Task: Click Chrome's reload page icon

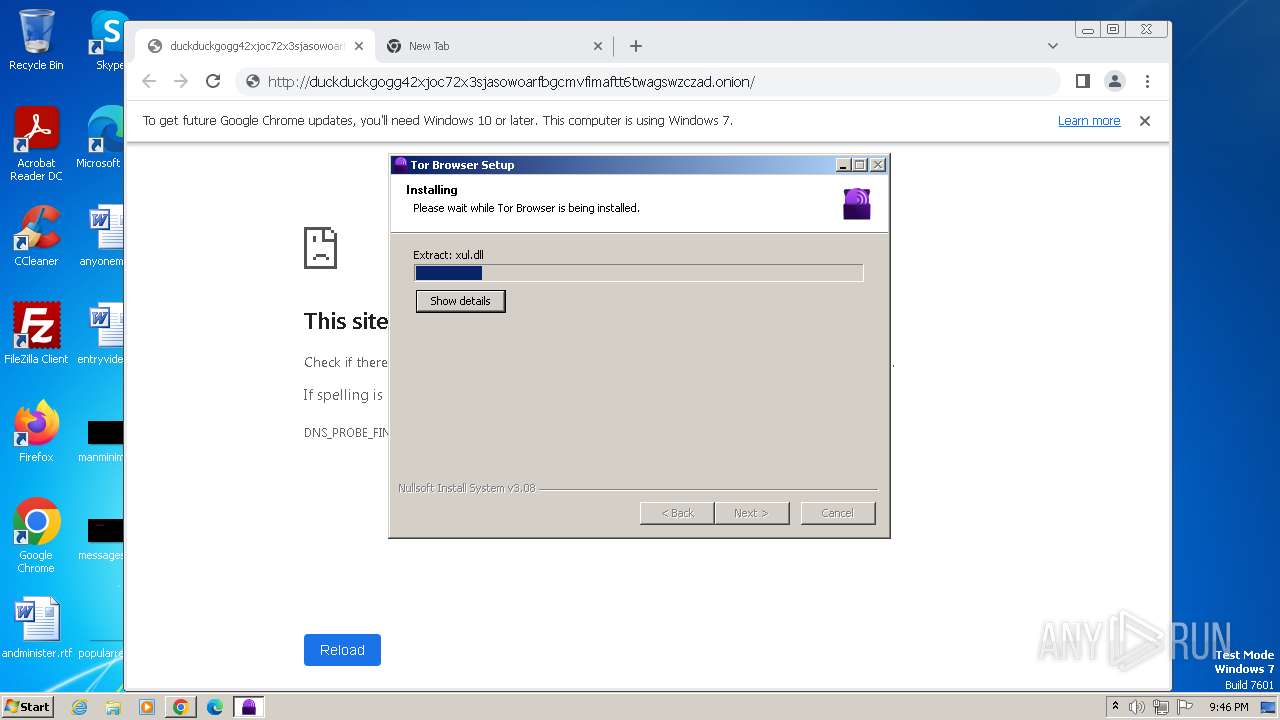Action: [x=213, y=82]
